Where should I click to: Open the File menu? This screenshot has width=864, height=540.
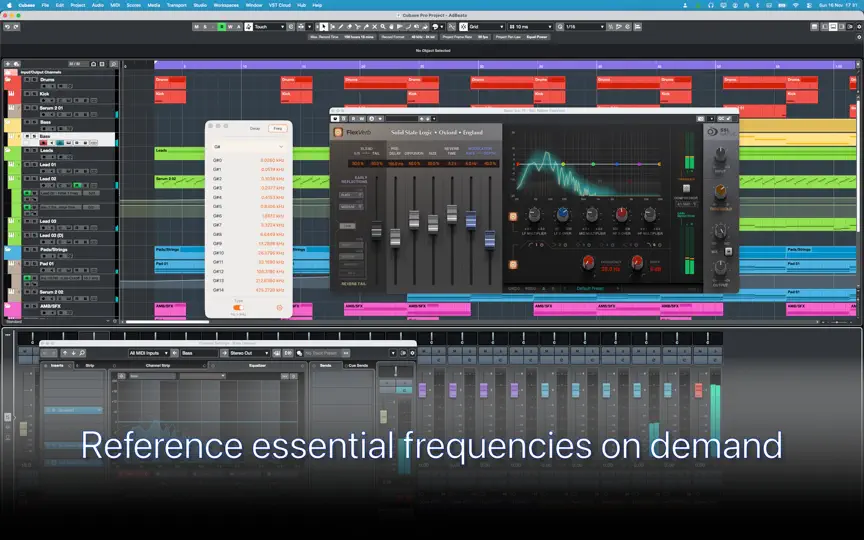tap(45, 5)
